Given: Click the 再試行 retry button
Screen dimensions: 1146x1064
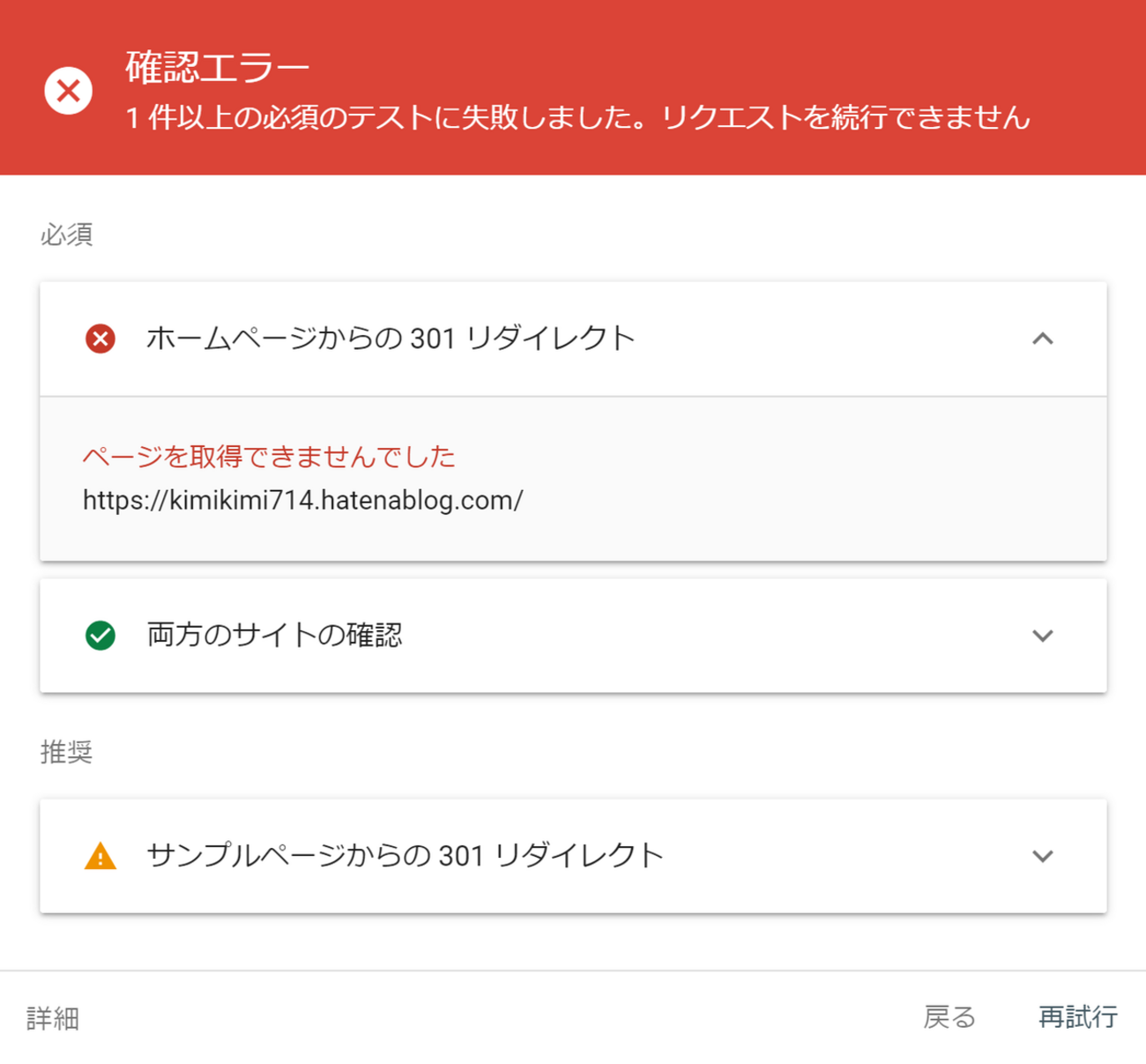Looking at the screenshot, I should tap(1077, 1017).
